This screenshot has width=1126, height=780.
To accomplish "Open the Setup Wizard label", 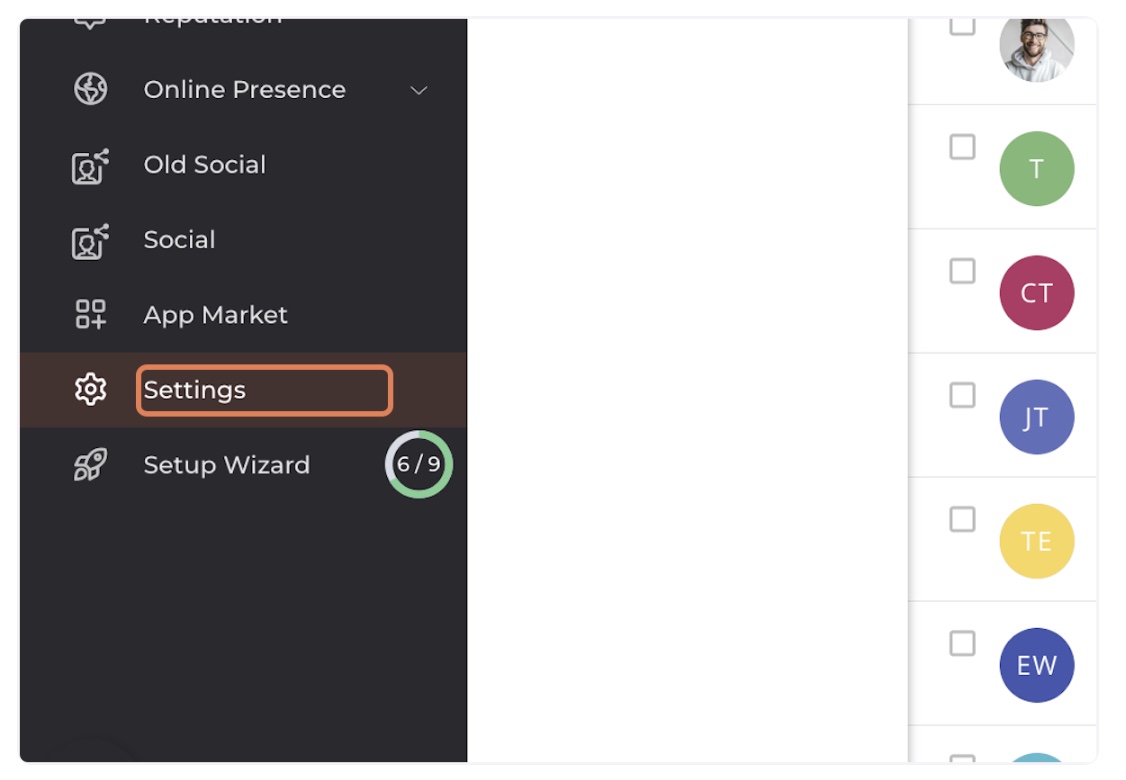I will [226, 465].
